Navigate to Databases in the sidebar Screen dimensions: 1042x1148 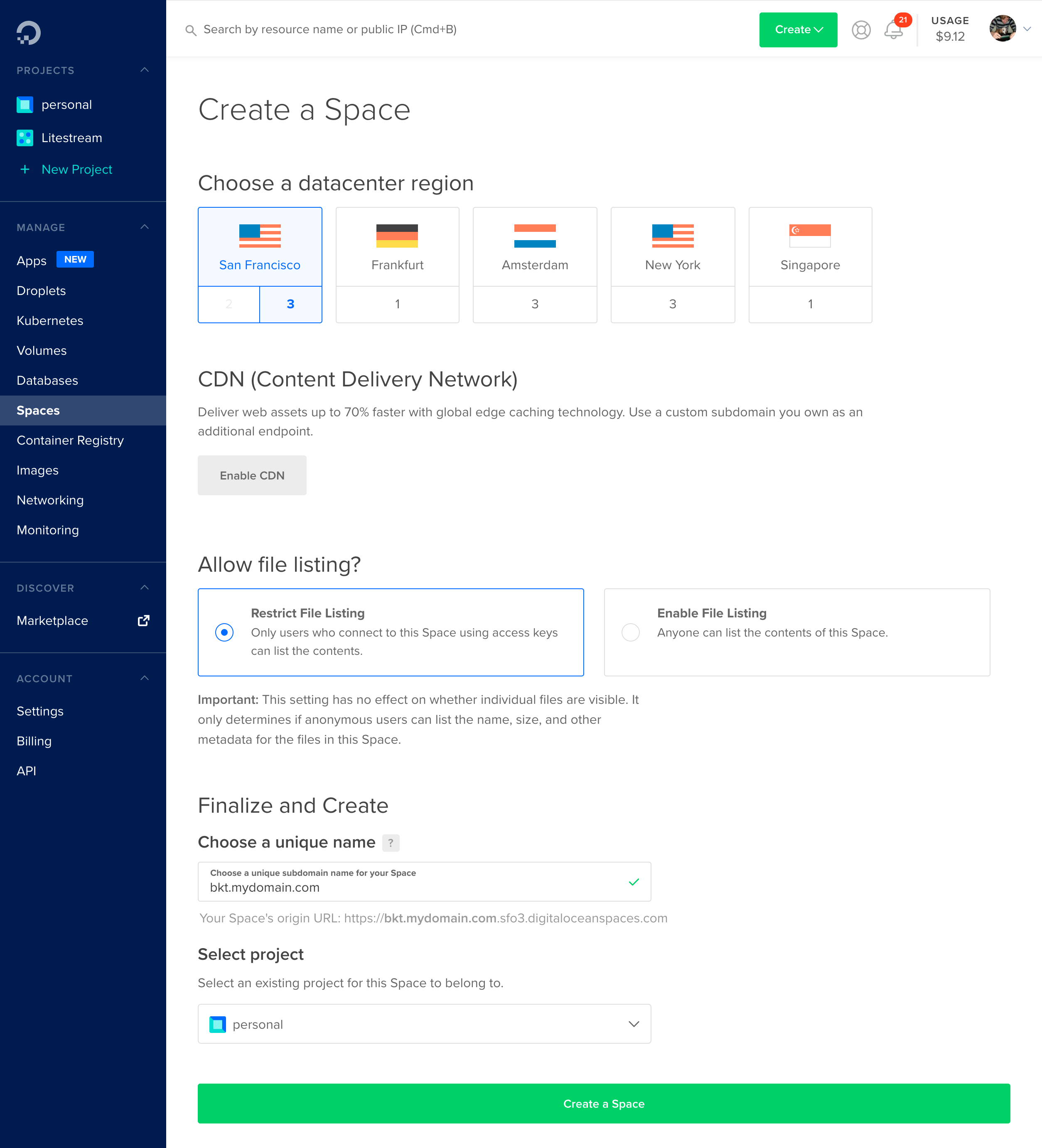(x=47, y=381)
